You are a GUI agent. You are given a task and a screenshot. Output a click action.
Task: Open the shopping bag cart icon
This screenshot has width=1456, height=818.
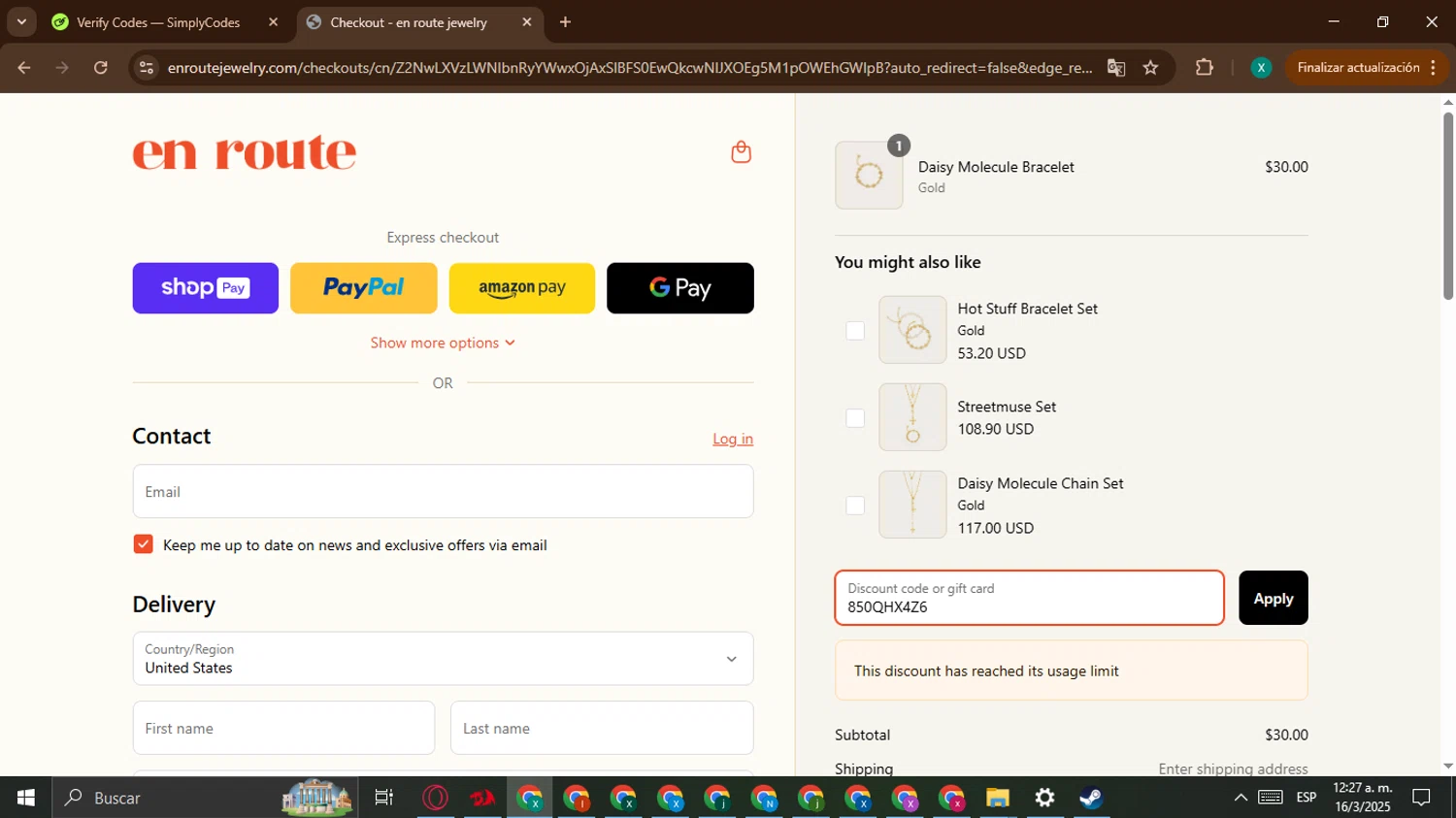[741, 152]
